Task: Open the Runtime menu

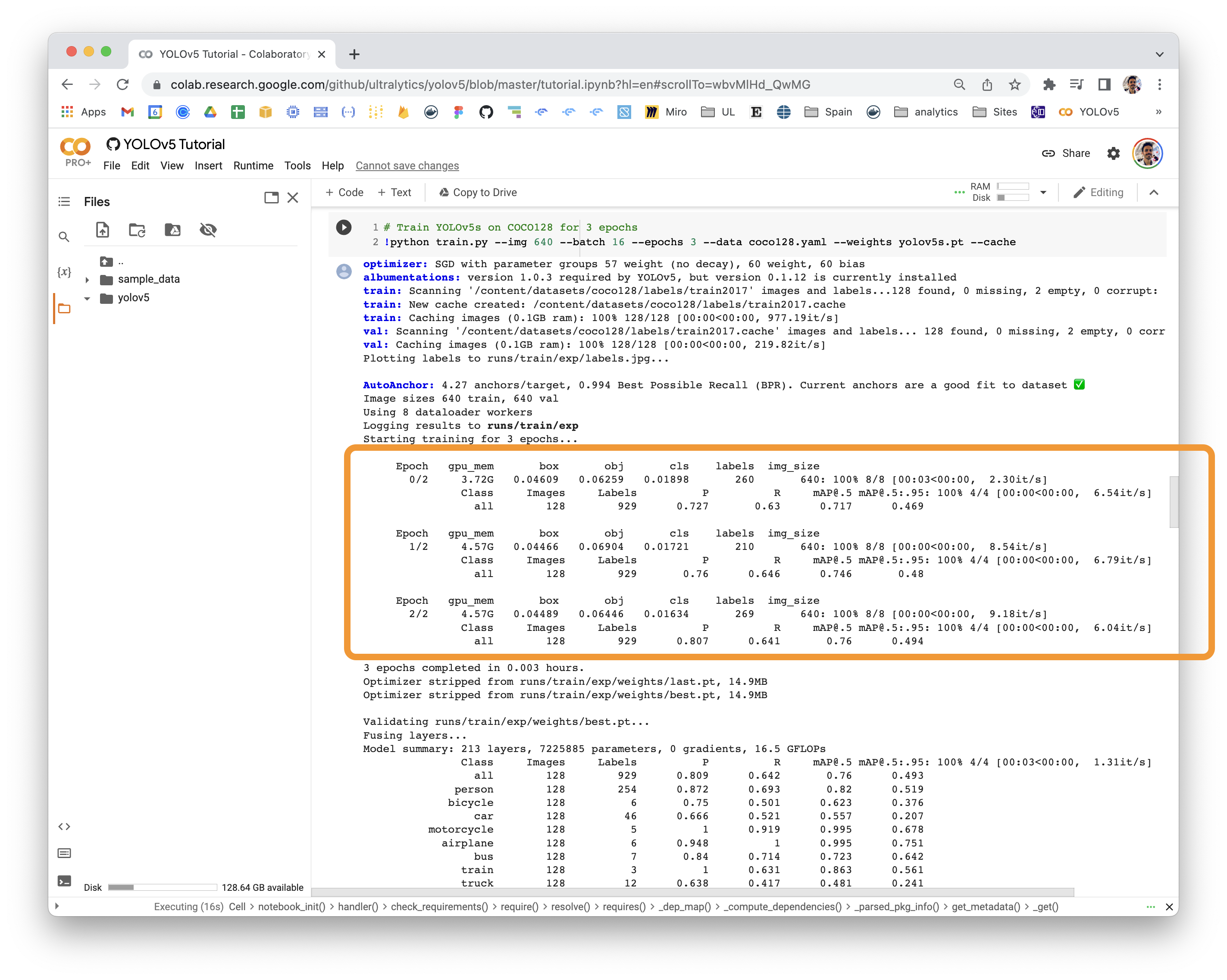Action: pos(253,165)
